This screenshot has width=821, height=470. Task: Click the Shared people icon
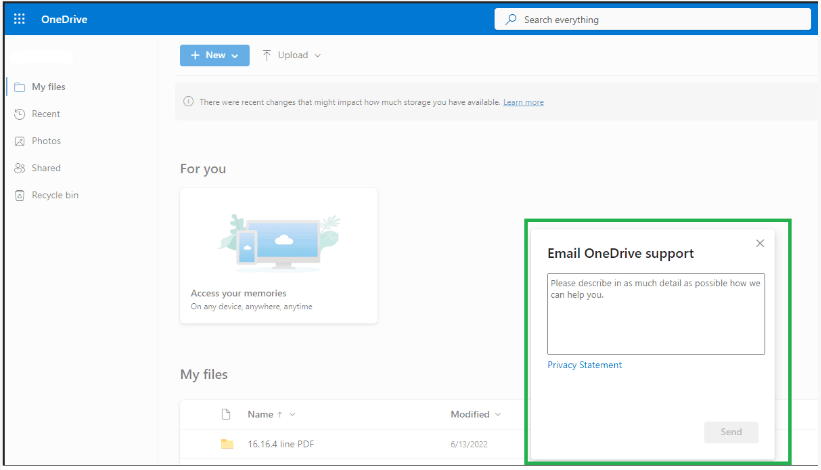pyautogui.click(x=19, y=168)
